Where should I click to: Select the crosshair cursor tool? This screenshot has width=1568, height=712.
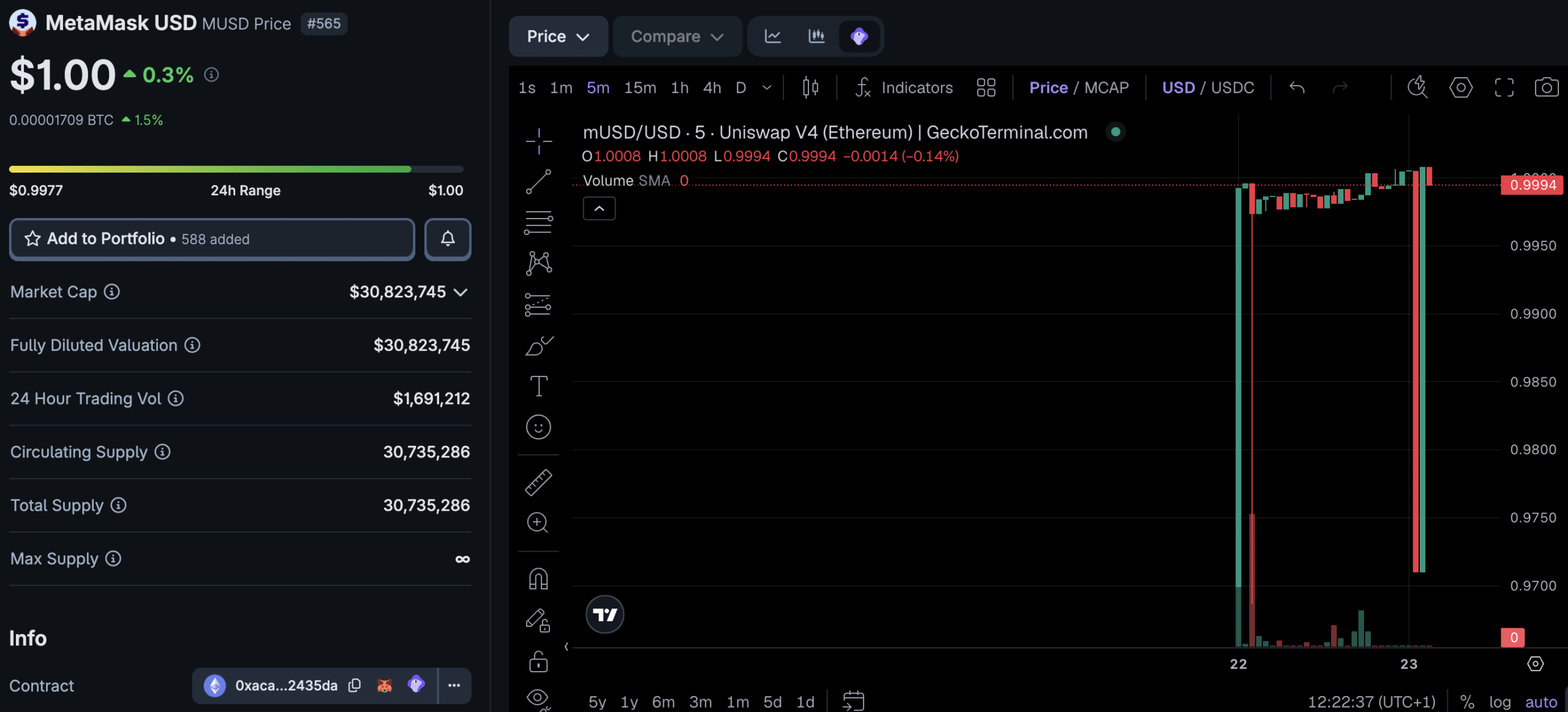click(538, 141)
